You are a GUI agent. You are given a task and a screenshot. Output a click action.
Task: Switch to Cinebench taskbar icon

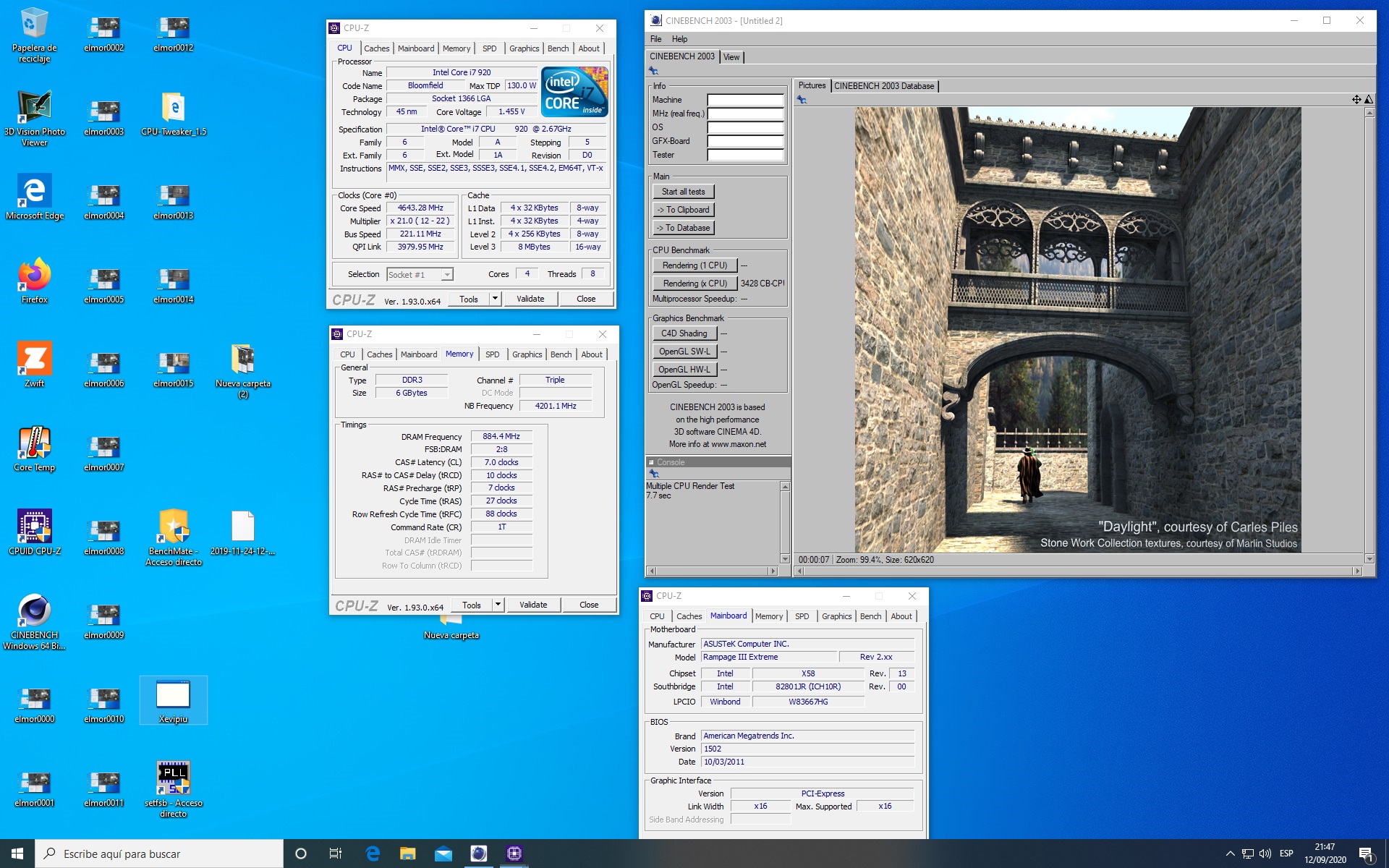479,854
